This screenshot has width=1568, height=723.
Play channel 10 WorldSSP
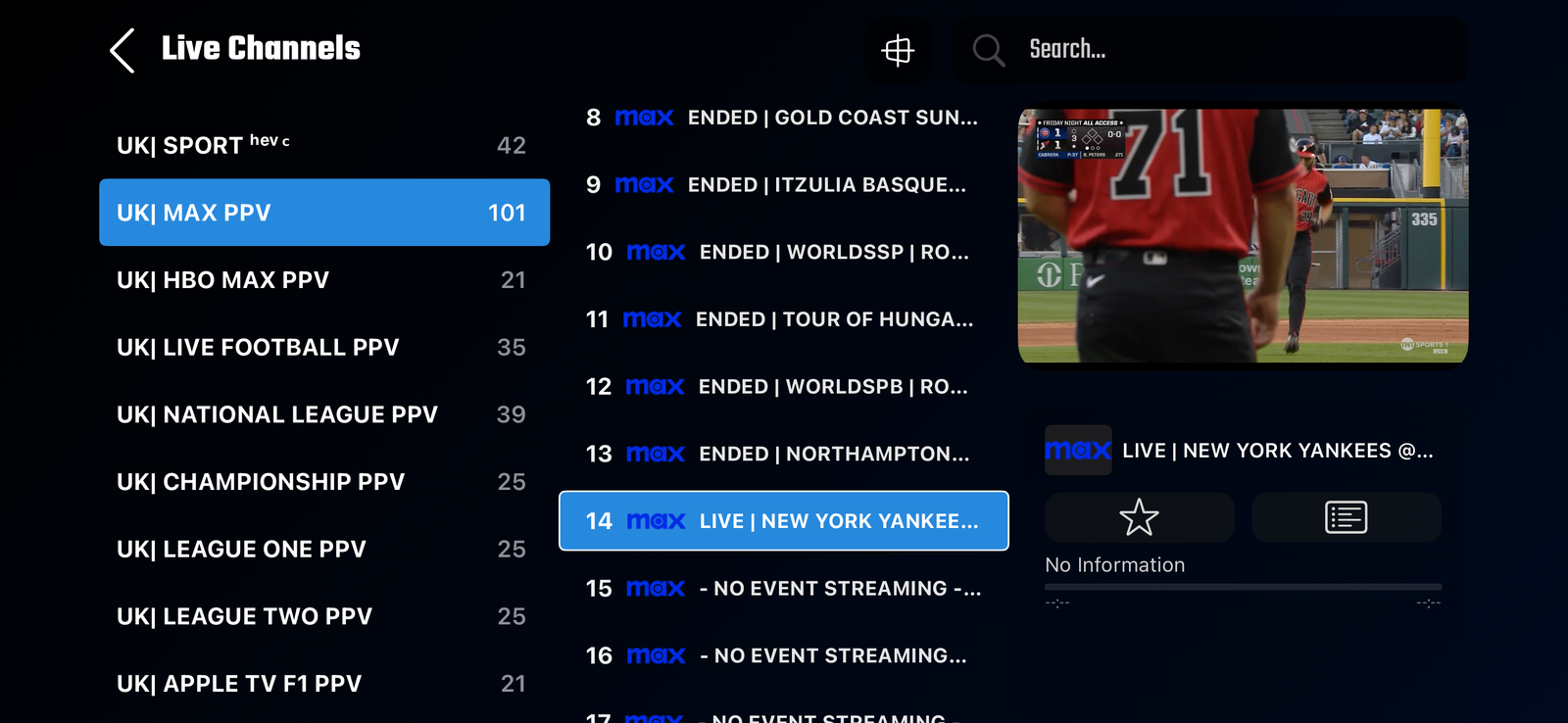coord(784,252)
